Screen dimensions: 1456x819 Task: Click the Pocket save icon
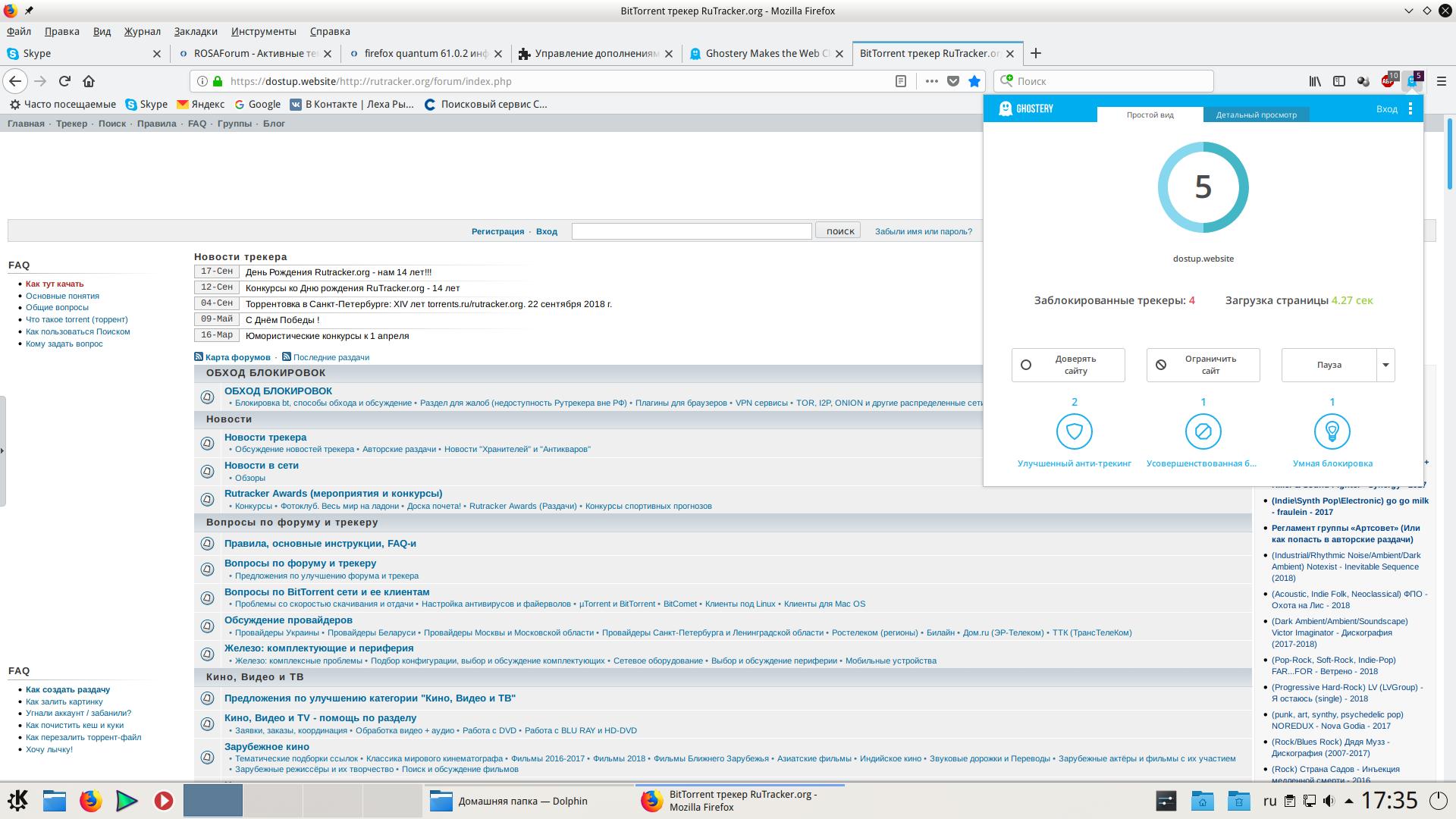[953, 81]
